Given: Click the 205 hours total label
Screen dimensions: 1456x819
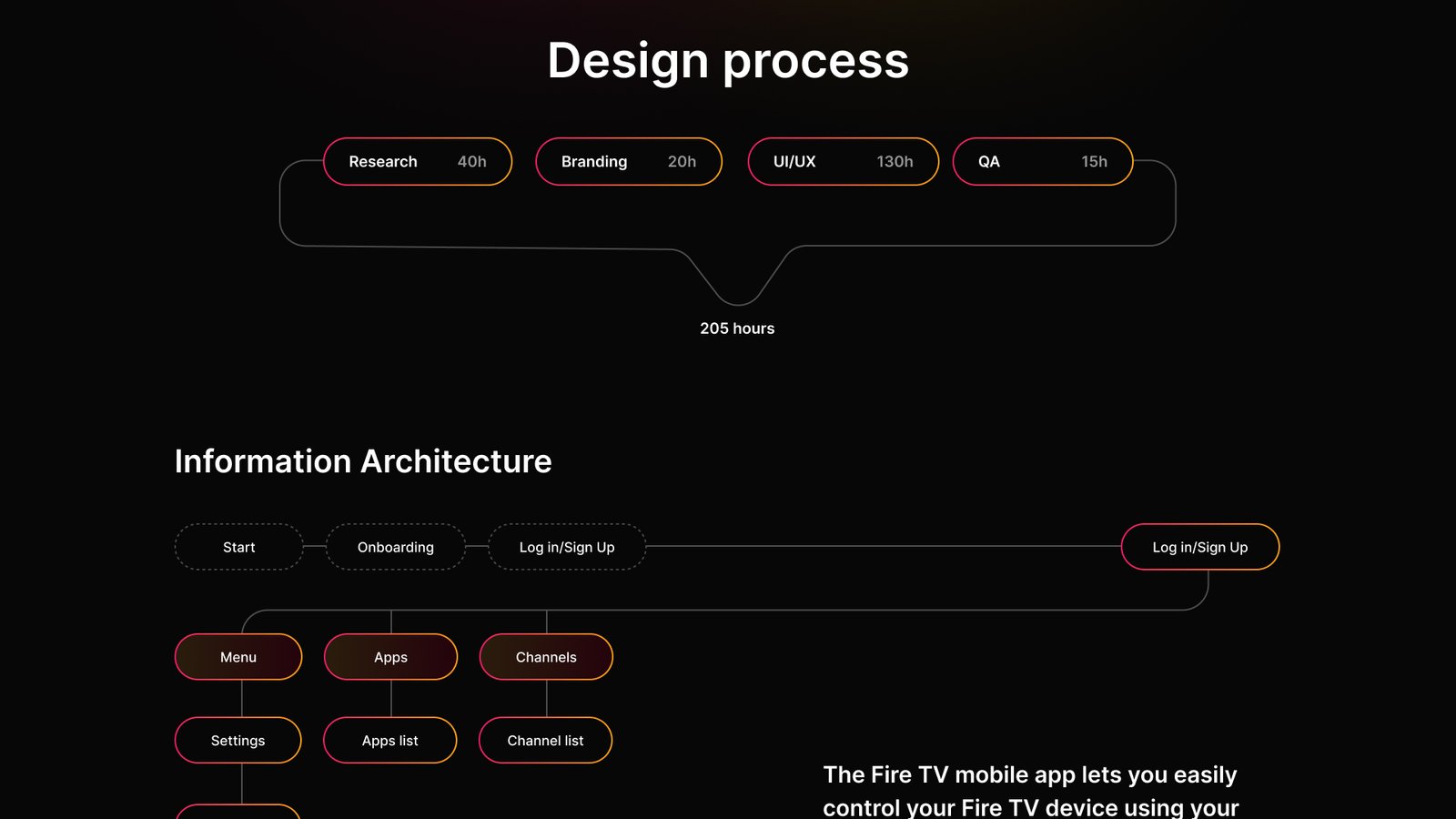Looking at the screenshot, I should (x=737, y=329).
